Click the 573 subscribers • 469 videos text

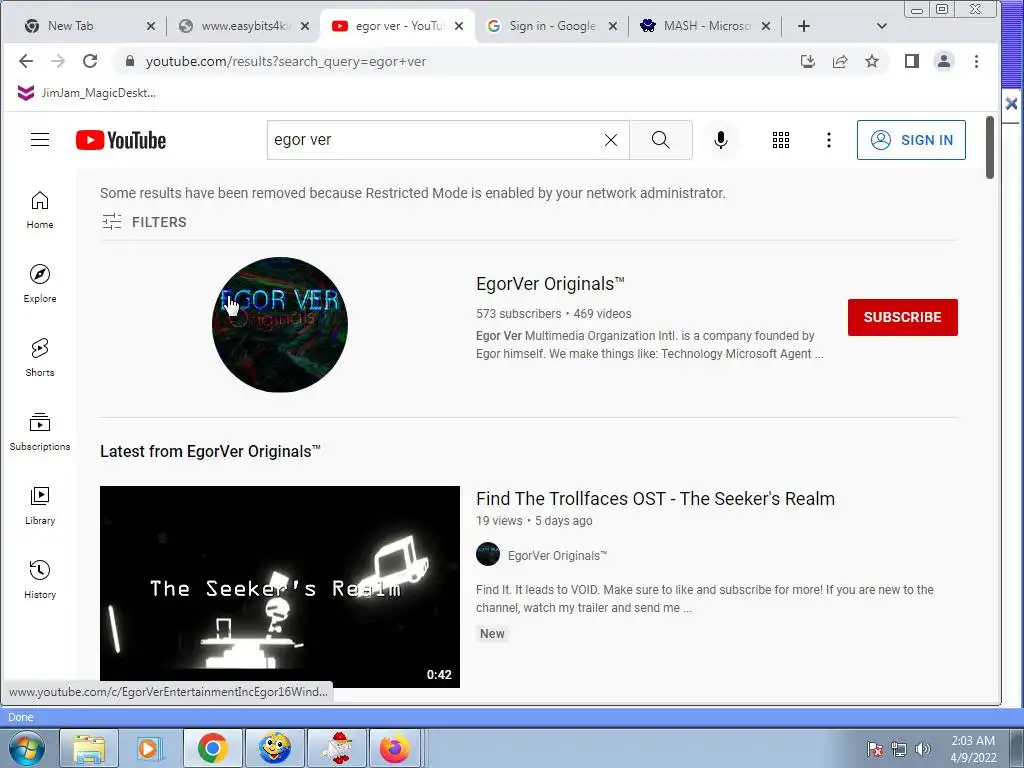click(x=554, y=313)
